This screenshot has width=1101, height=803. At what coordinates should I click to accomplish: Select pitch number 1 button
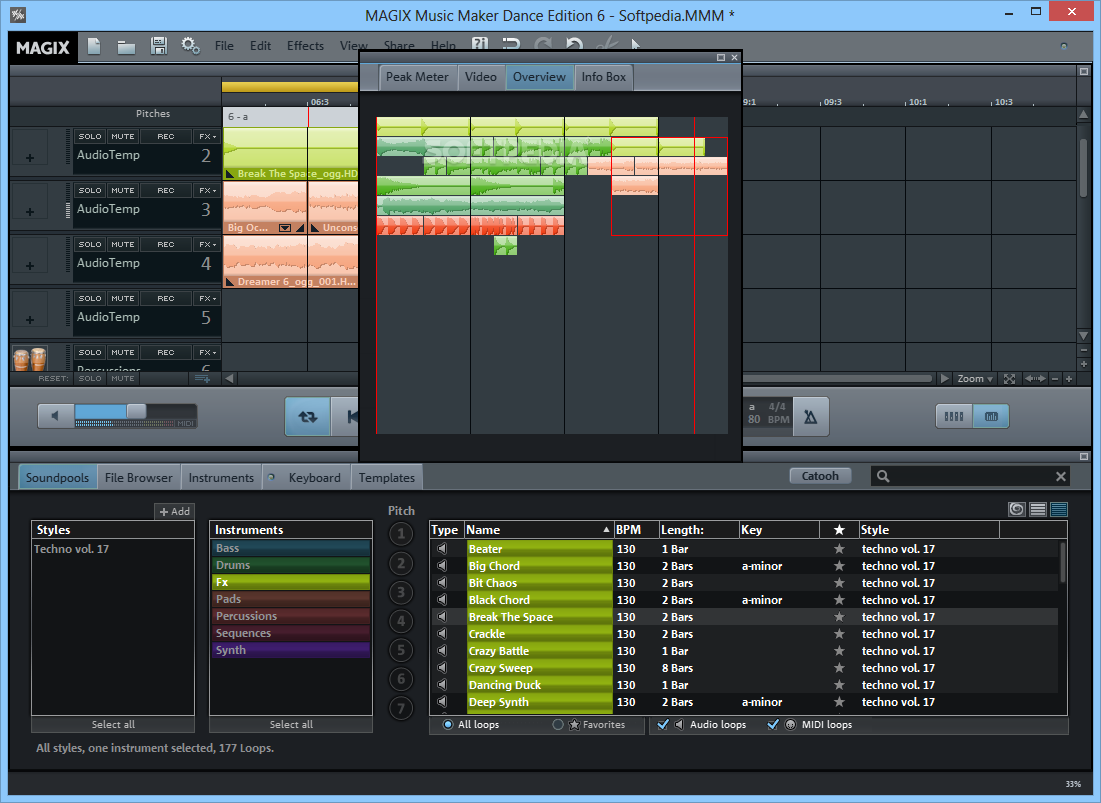[401, 534]
